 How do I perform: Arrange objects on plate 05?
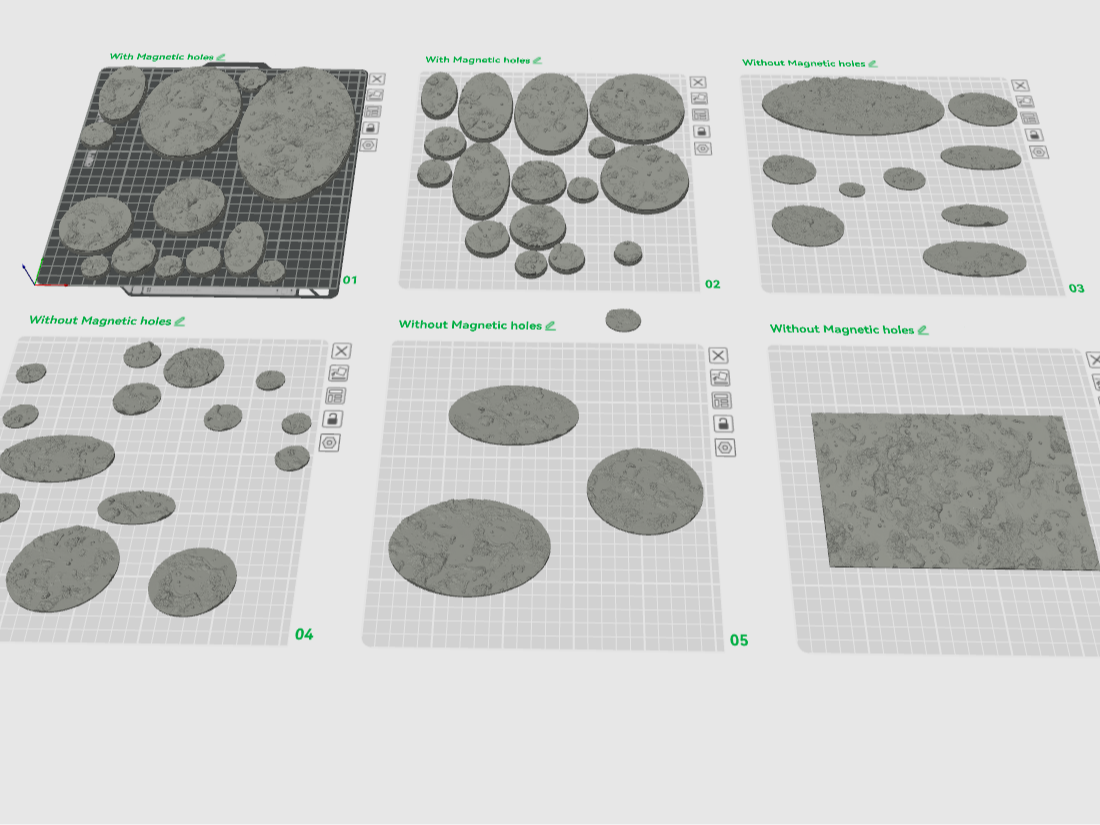tap(721, 401)
